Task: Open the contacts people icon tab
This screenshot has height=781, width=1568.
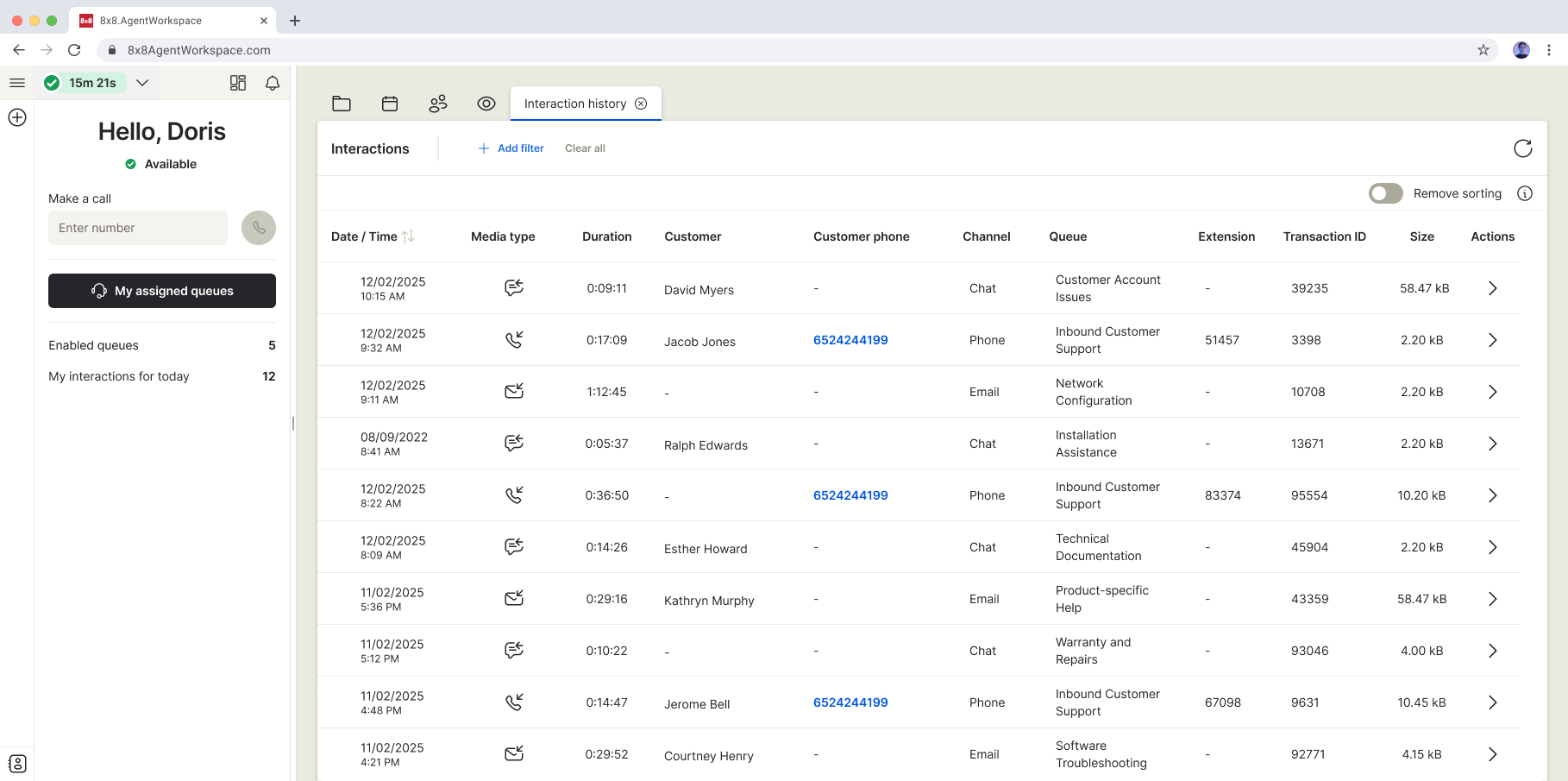Action: pos(438,104)
